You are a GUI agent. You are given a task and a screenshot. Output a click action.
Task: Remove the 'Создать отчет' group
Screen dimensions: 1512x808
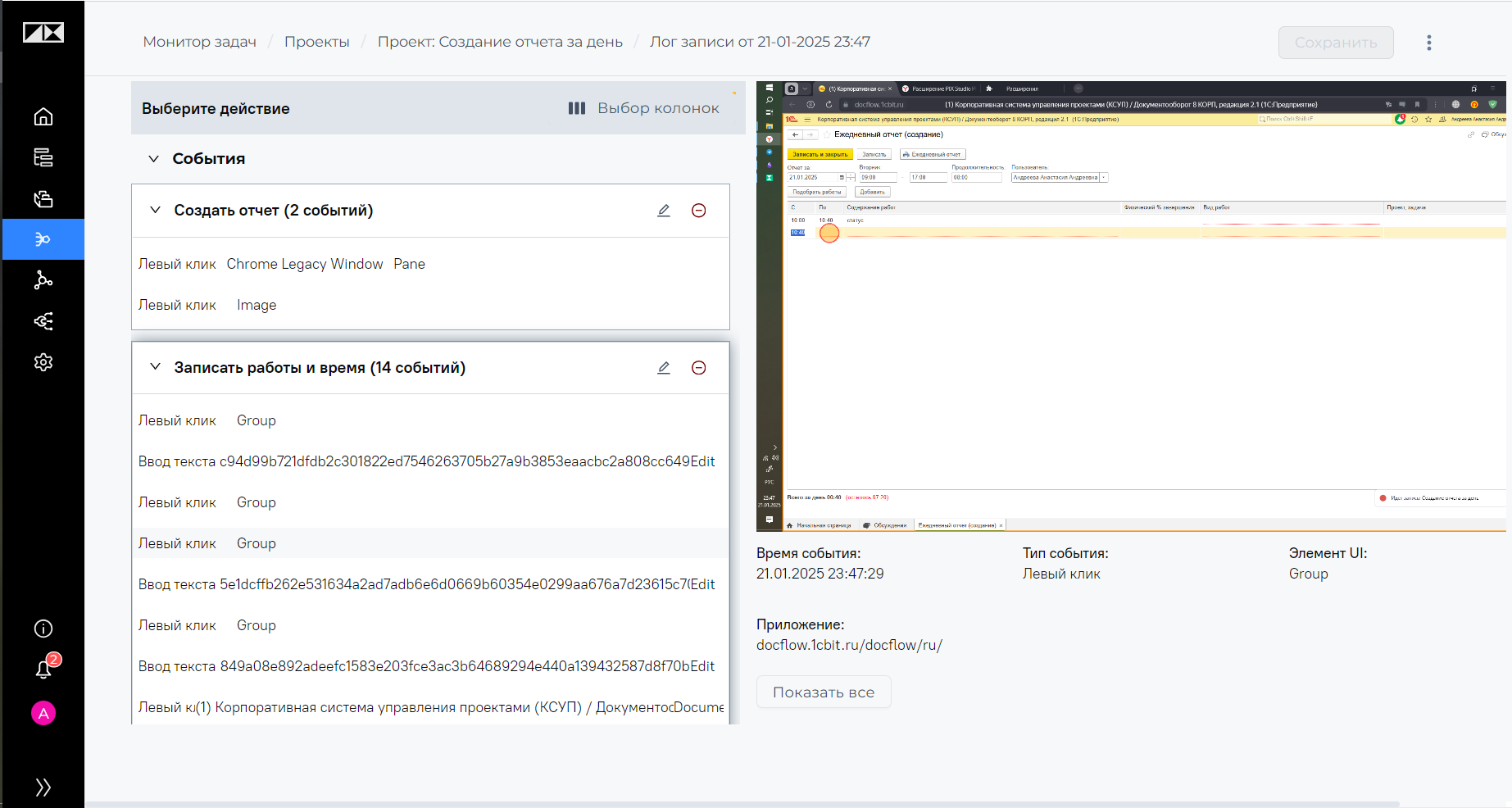699,211
